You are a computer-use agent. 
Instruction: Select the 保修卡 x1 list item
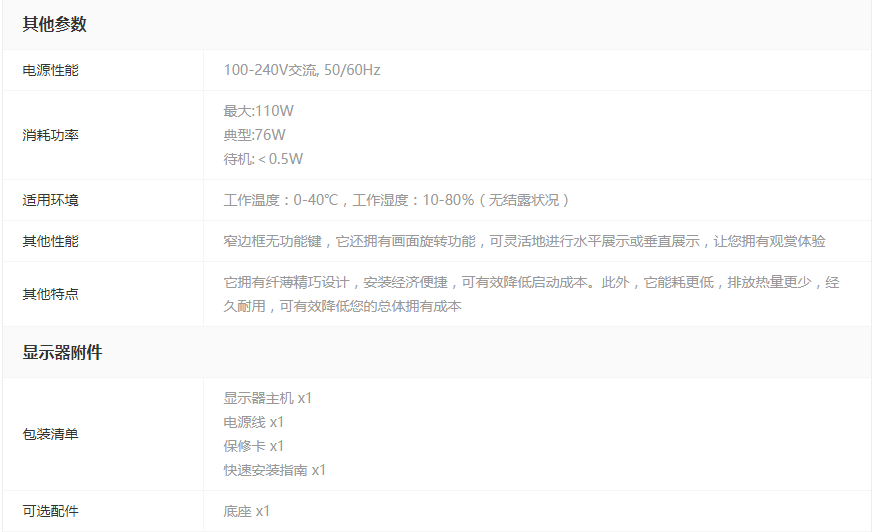(254, 446)
